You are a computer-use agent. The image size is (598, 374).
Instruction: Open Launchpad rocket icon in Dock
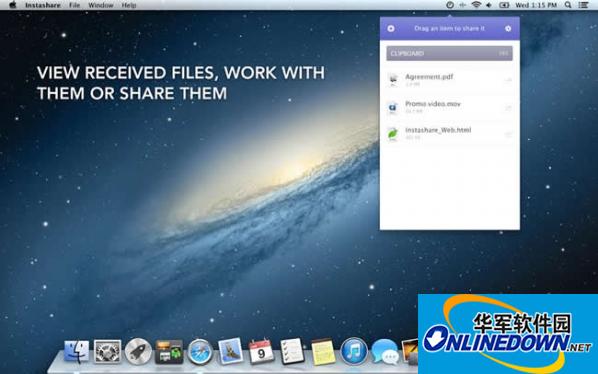click(138, 352)
